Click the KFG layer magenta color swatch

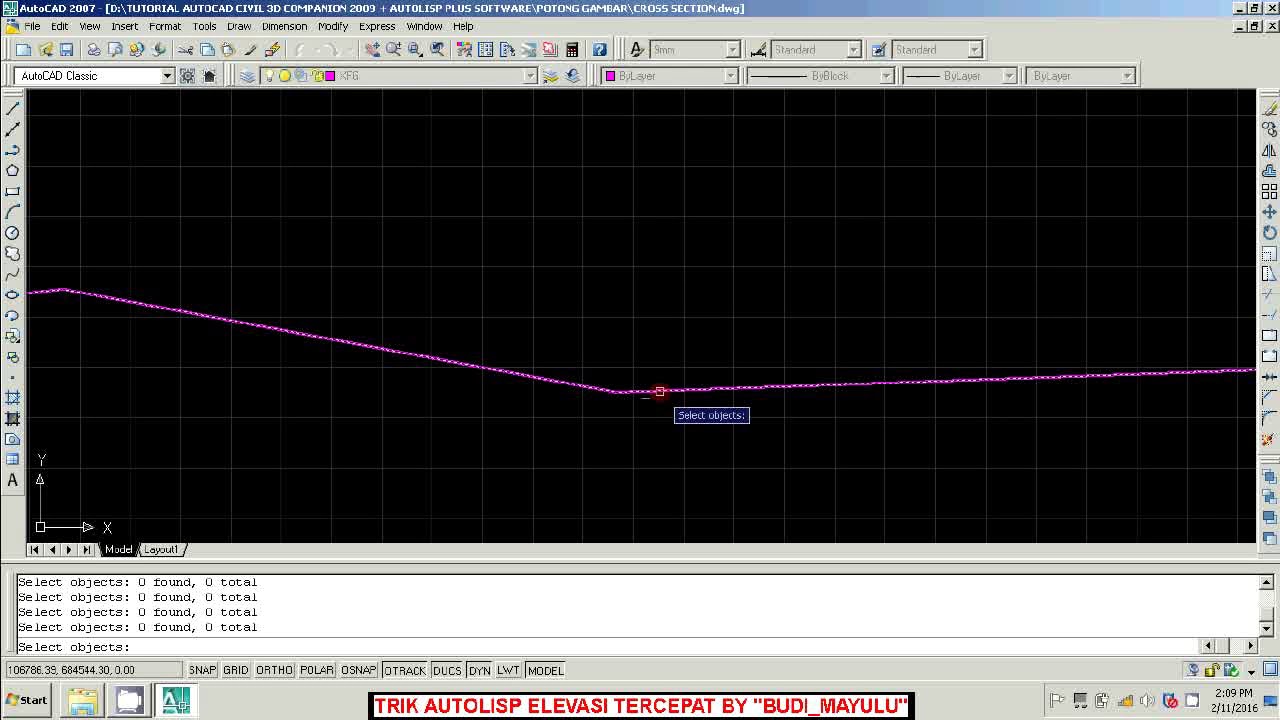(330, 76)
